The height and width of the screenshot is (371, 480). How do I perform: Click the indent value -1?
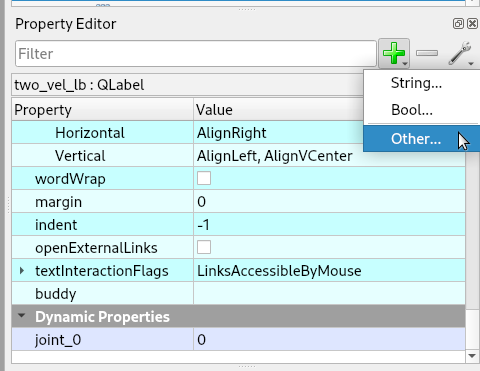pos(329,225)
